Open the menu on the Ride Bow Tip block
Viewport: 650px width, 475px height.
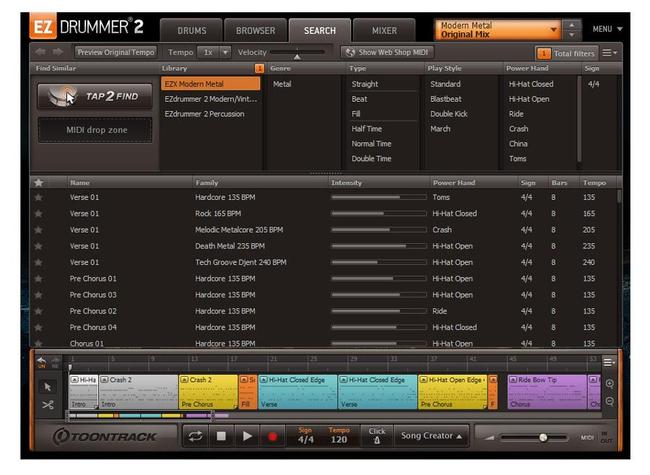pyautogui.click(x=513, y=380)
